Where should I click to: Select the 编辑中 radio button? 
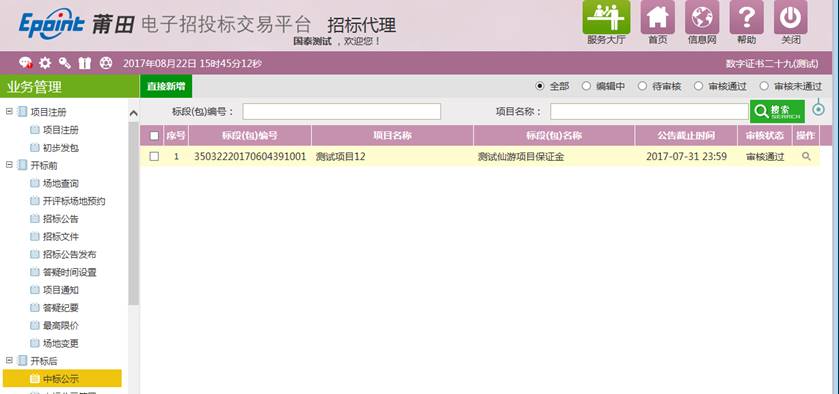click(586, 86)
